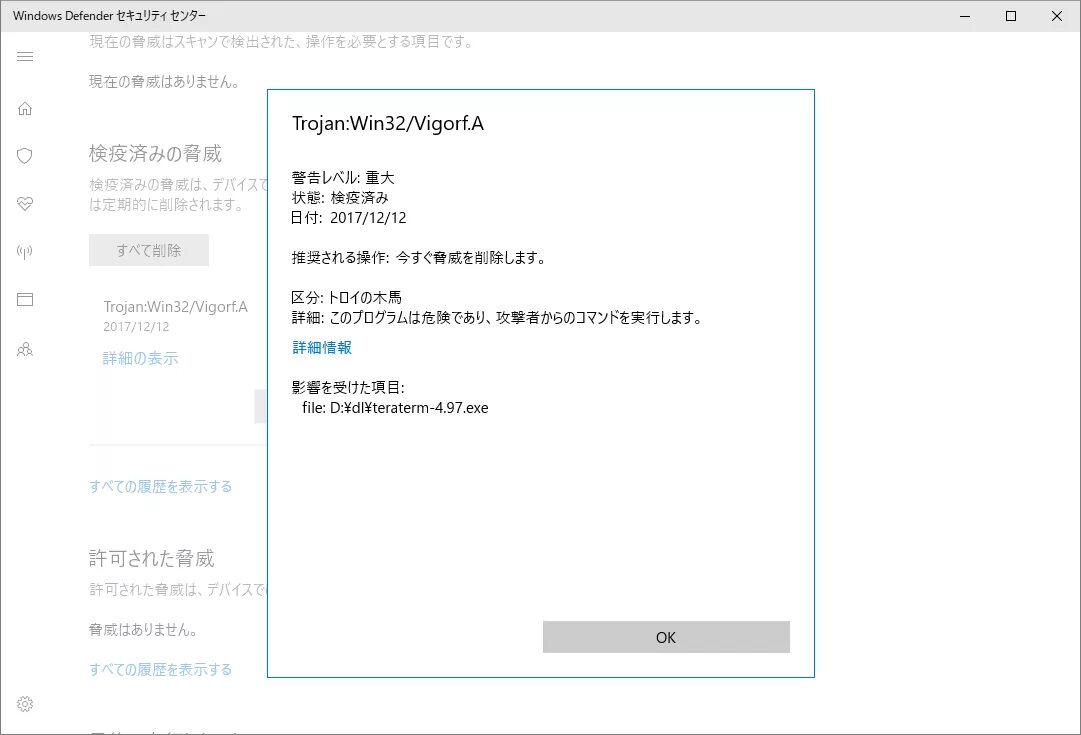1081x735 pixels.
Task: Click the 区分: トロイの木馬 line
Action: (346, 298)
